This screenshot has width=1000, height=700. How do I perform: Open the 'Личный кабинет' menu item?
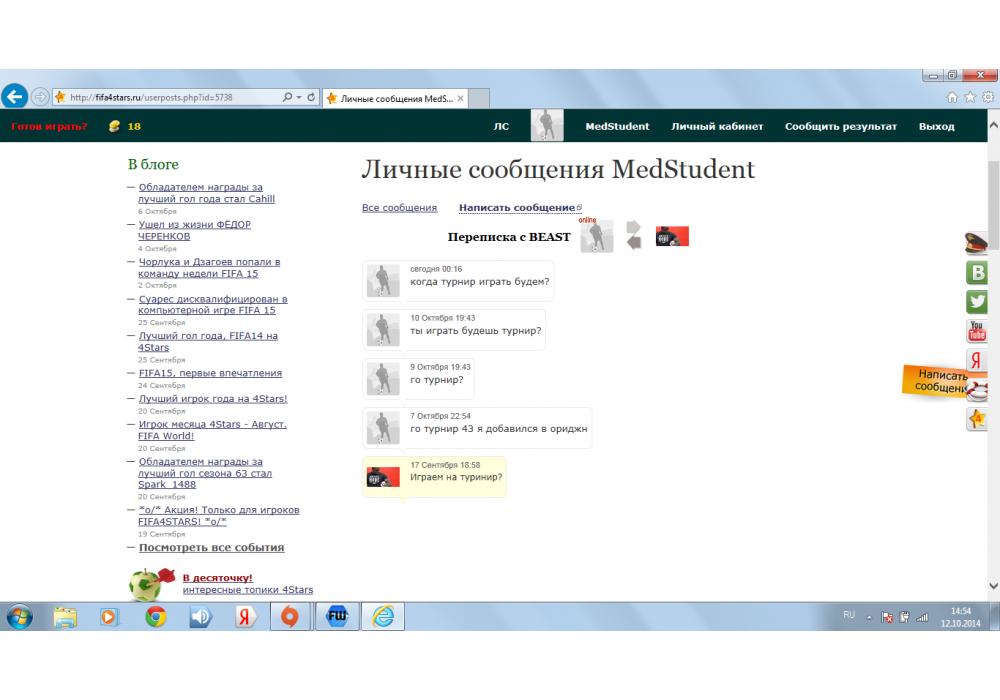(717, 127)
